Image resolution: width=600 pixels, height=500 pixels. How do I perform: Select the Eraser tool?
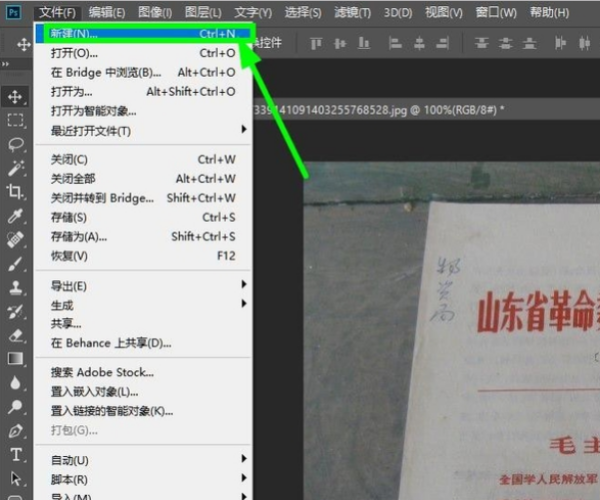pyautogui.click(x=15, y=336)
